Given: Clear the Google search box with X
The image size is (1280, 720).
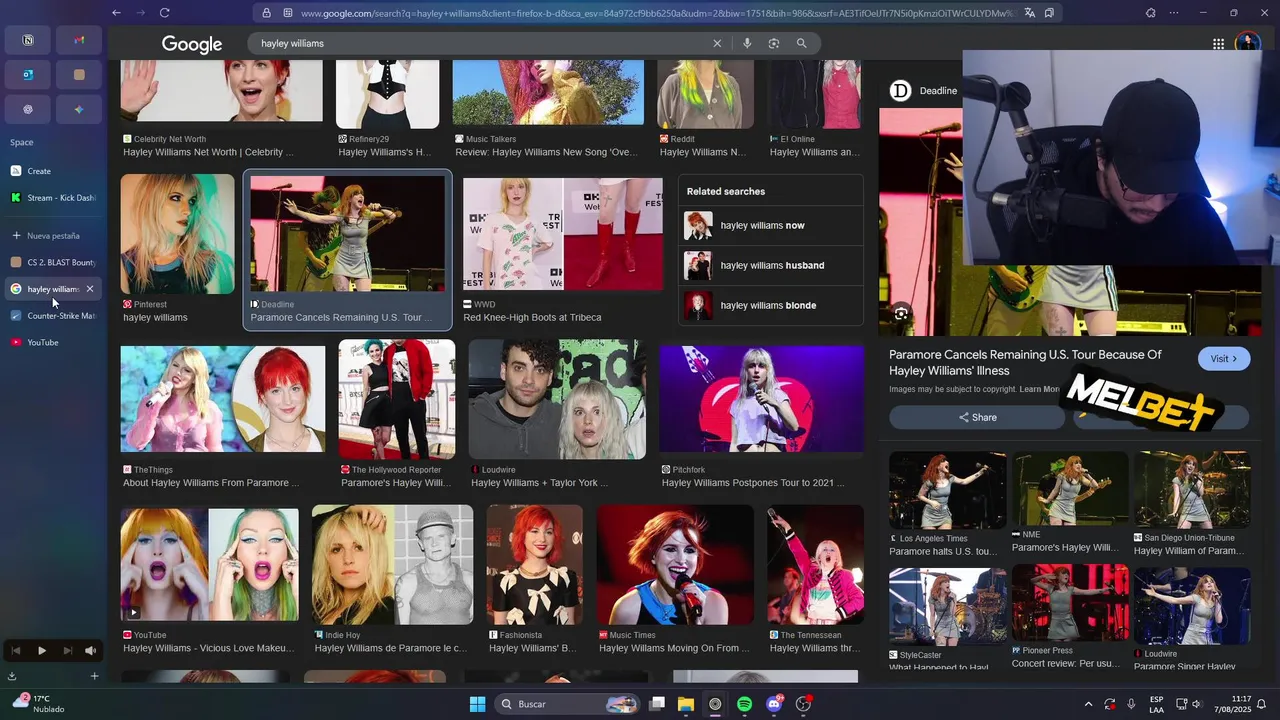Looking at the screenshot, I should coord(717,44).
